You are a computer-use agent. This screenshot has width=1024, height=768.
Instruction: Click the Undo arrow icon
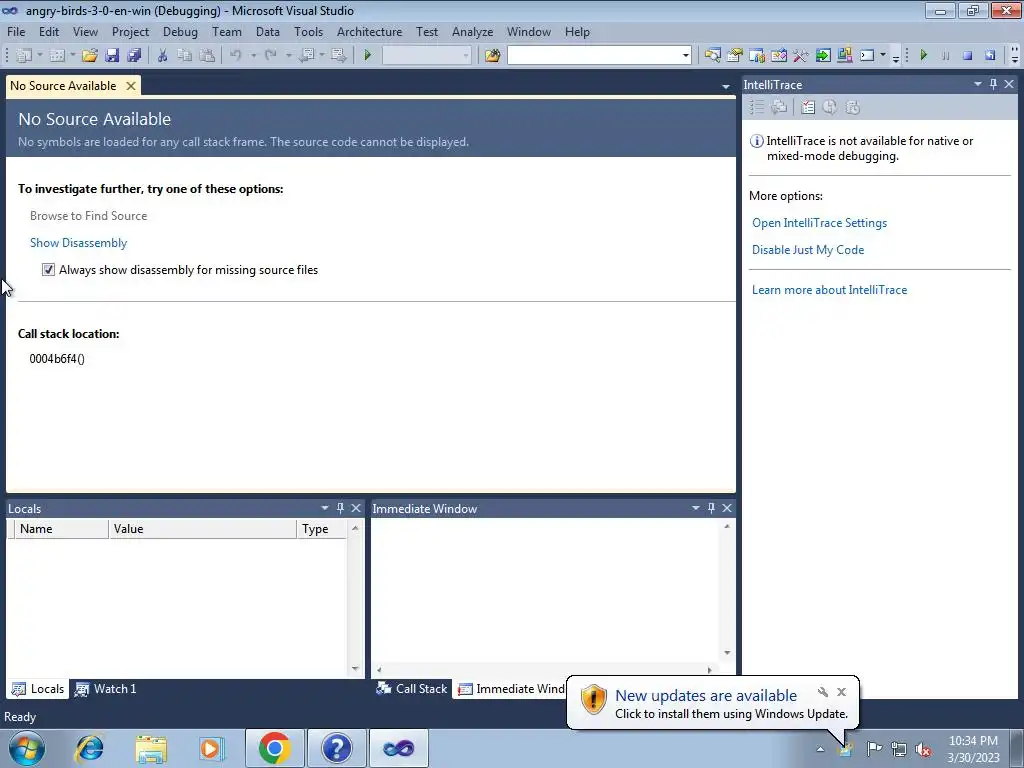point(236,56)
